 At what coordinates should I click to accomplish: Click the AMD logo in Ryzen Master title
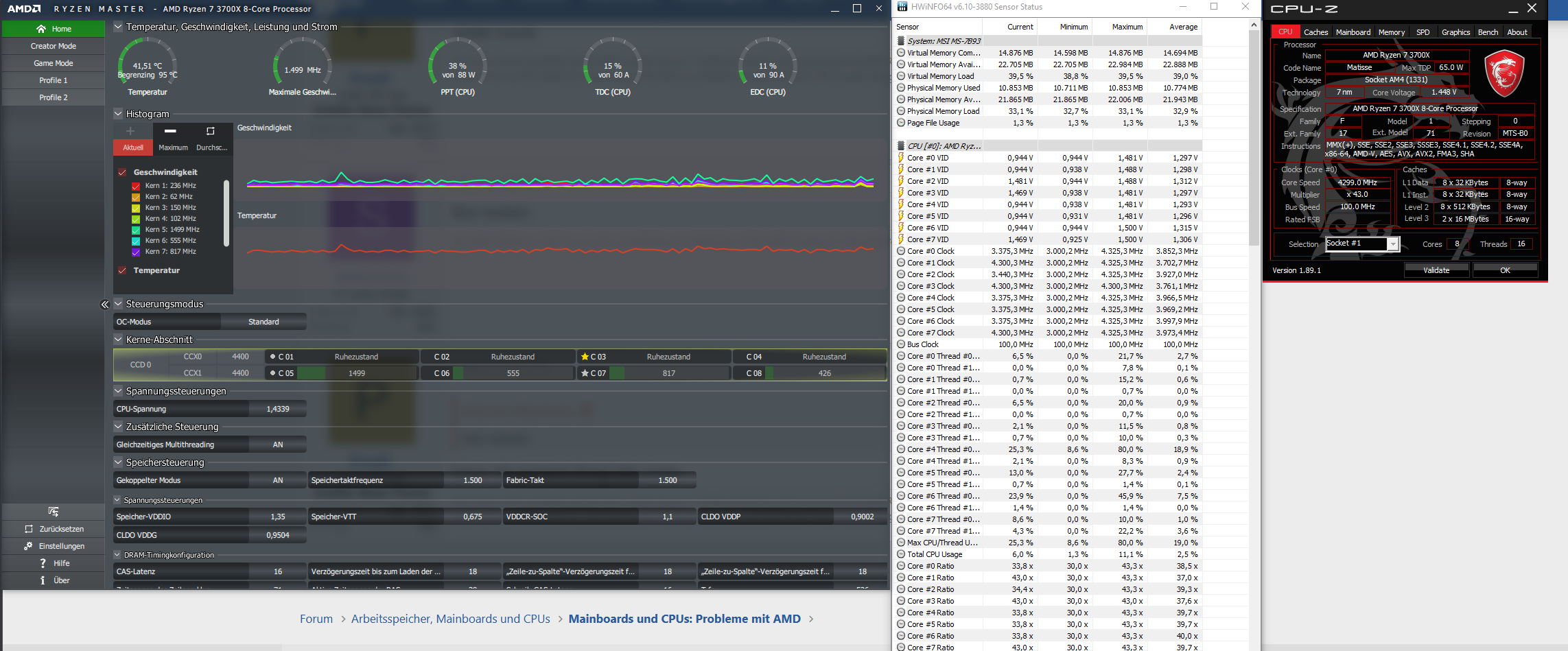pyautogui.click(x=24, y=9)
